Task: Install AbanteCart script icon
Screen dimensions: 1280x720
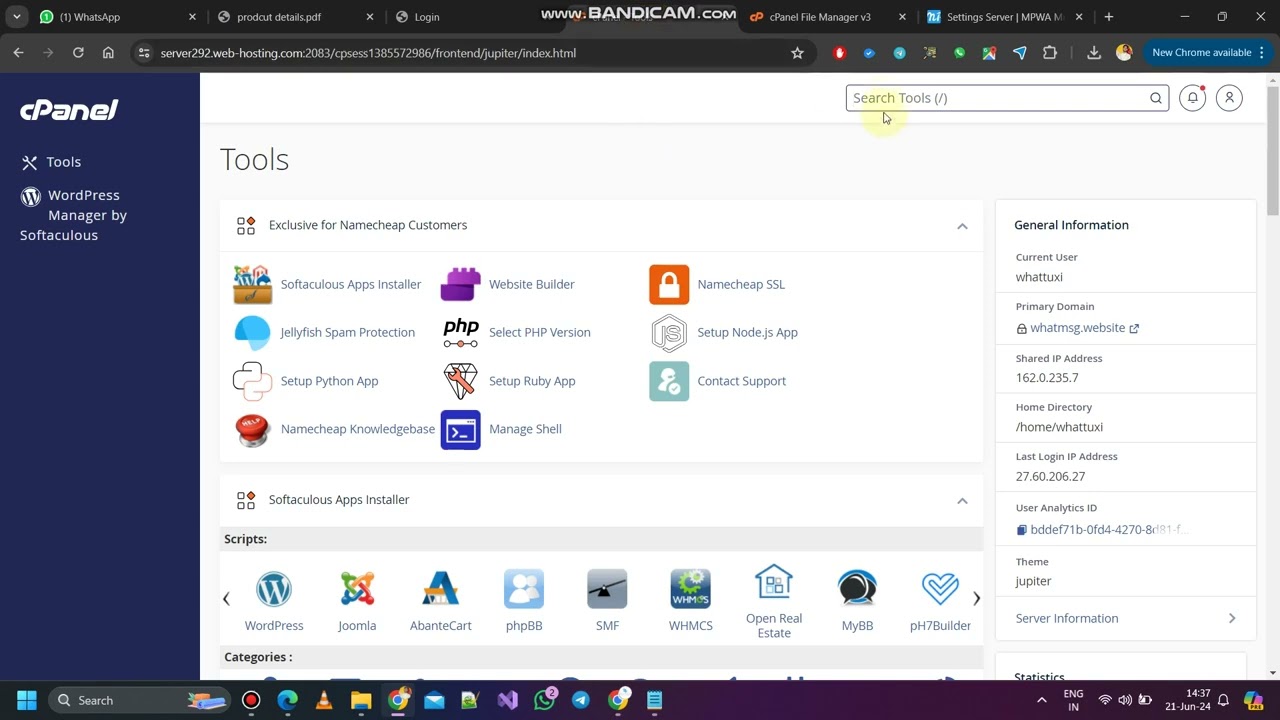Action: tap(441, 589)
